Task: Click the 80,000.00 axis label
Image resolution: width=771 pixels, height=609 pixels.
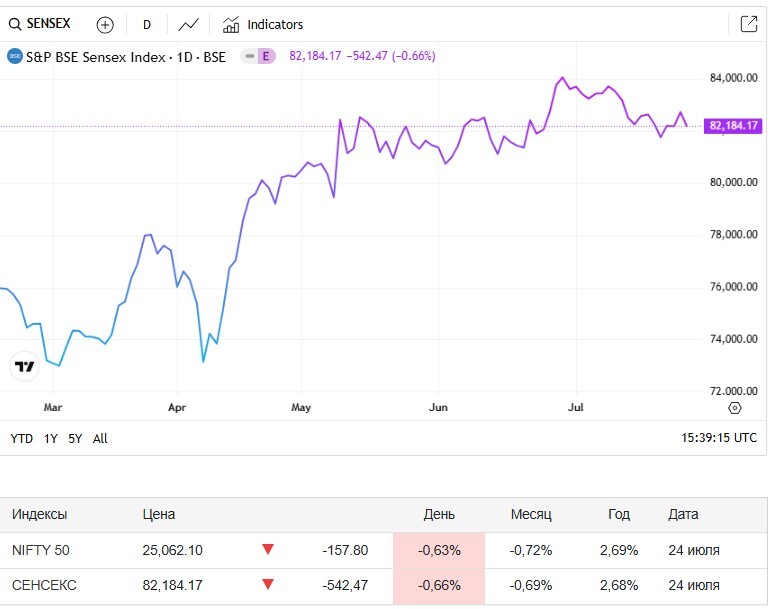Action: tap(733, 182)
